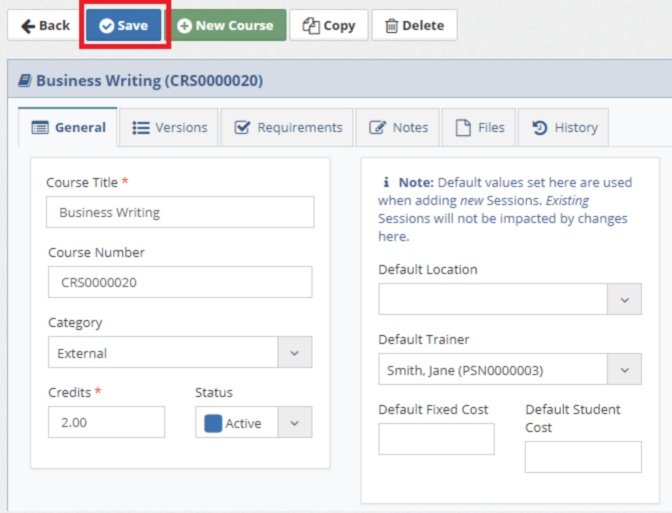Create a New Course
The image size is (672, 513).
pos(225,26)
